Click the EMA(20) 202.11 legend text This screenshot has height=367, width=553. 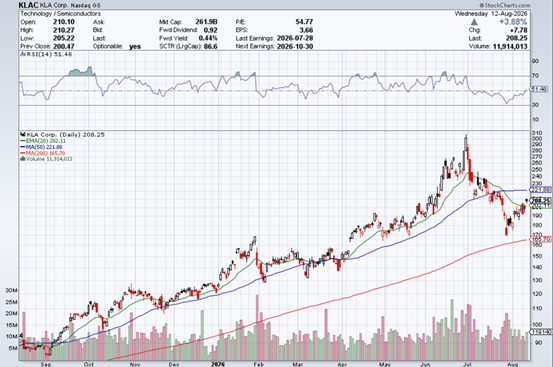(46, 141)
